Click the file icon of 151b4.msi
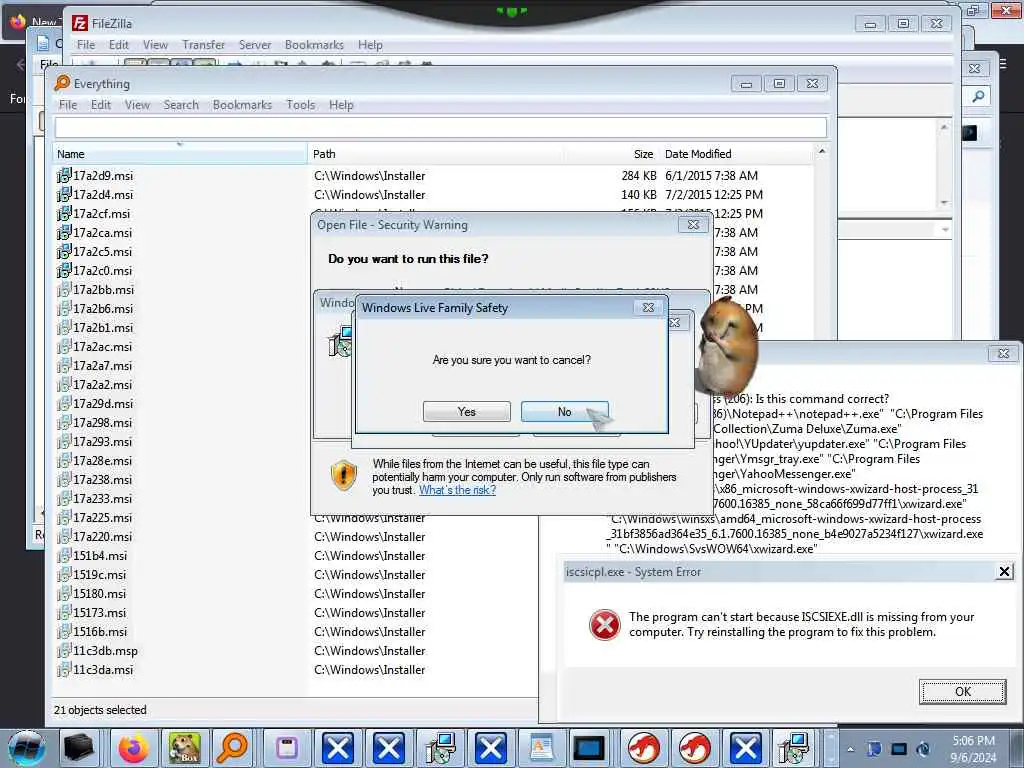1024x768 pixels. 63,555
